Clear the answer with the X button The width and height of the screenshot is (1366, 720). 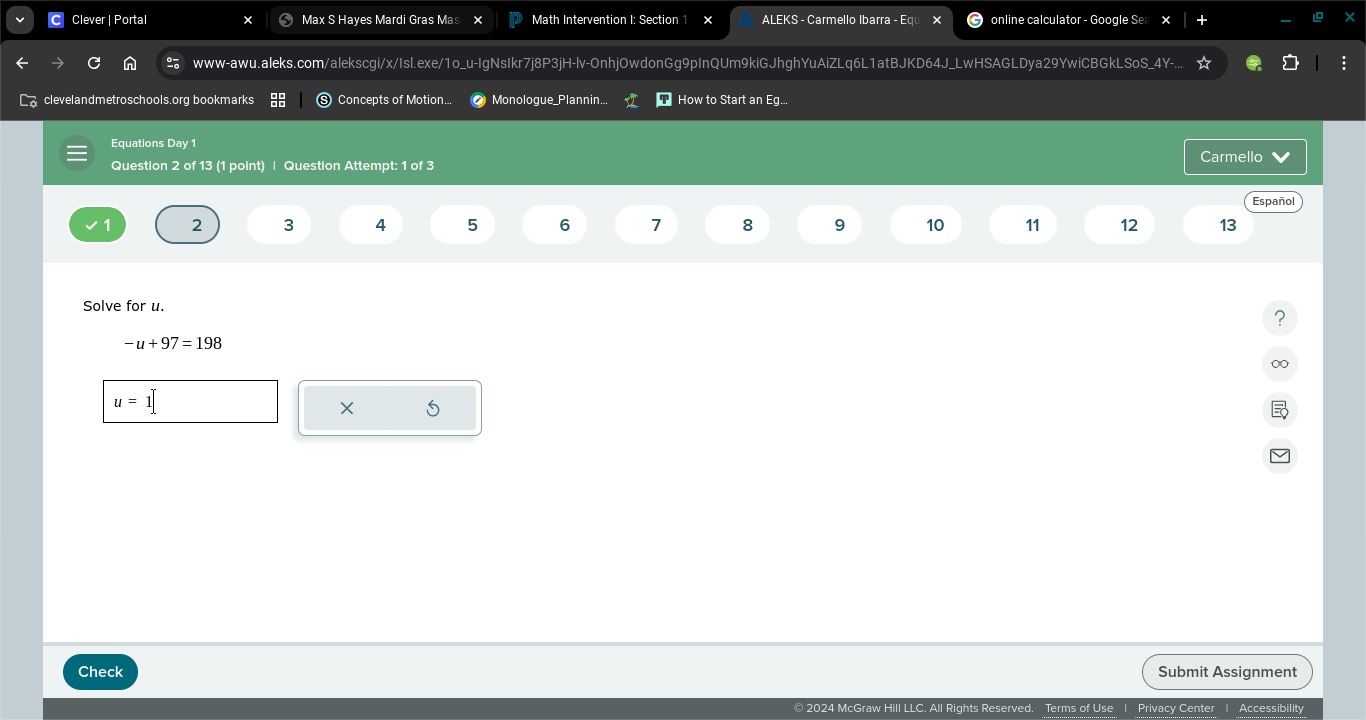347,408
